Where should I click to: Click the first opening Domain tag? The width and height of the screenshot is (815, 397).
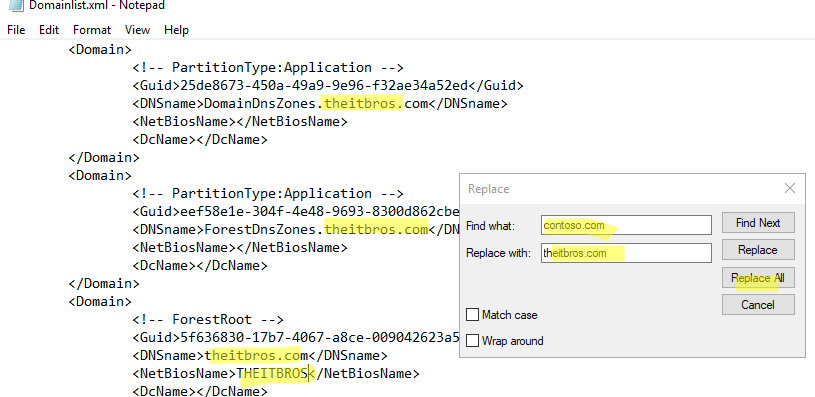click(x=100, y=49)
